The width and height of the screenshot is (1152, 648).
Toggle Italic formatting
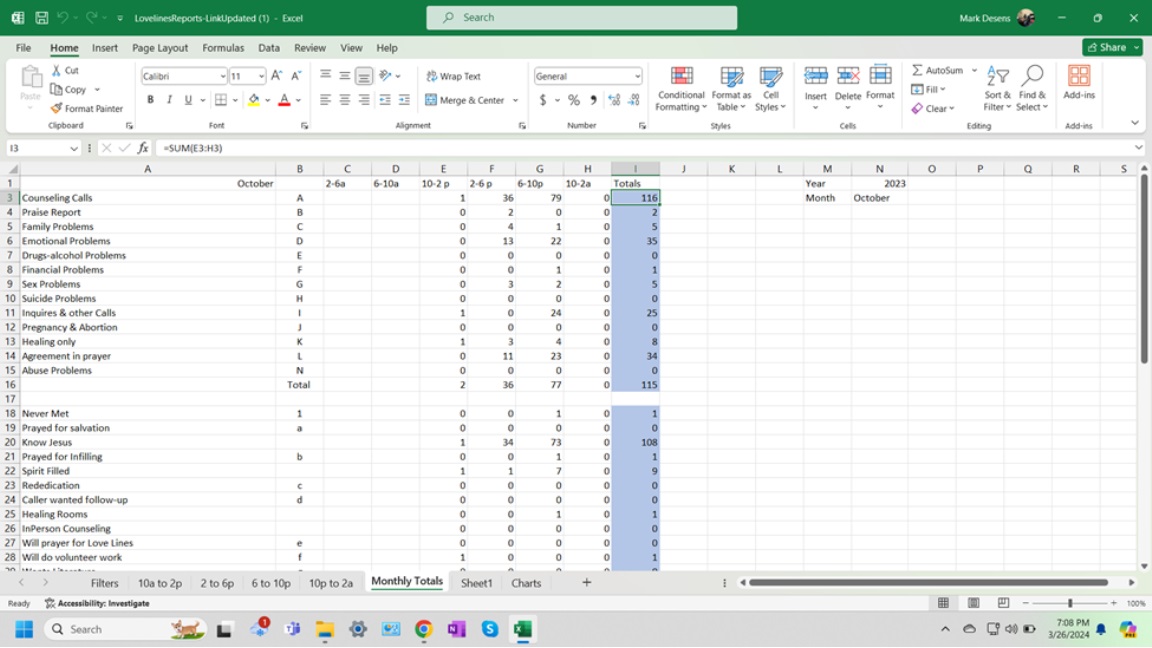(169, 100)
